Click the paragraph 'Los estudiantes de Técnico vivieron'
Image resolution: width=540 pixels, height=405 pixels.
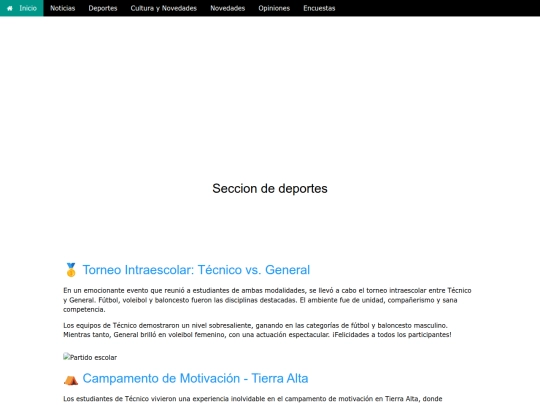coord(253,399)
